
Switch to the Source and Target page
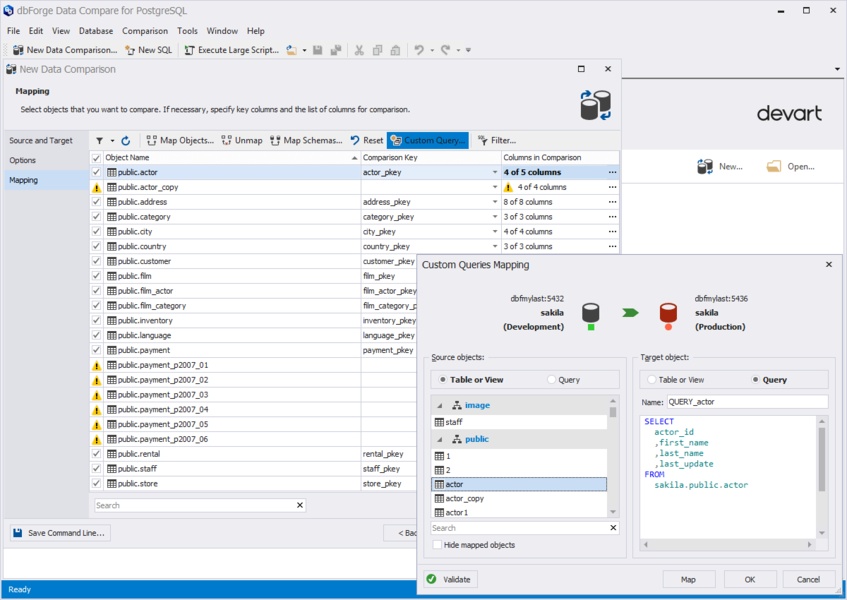click(41, 141)
